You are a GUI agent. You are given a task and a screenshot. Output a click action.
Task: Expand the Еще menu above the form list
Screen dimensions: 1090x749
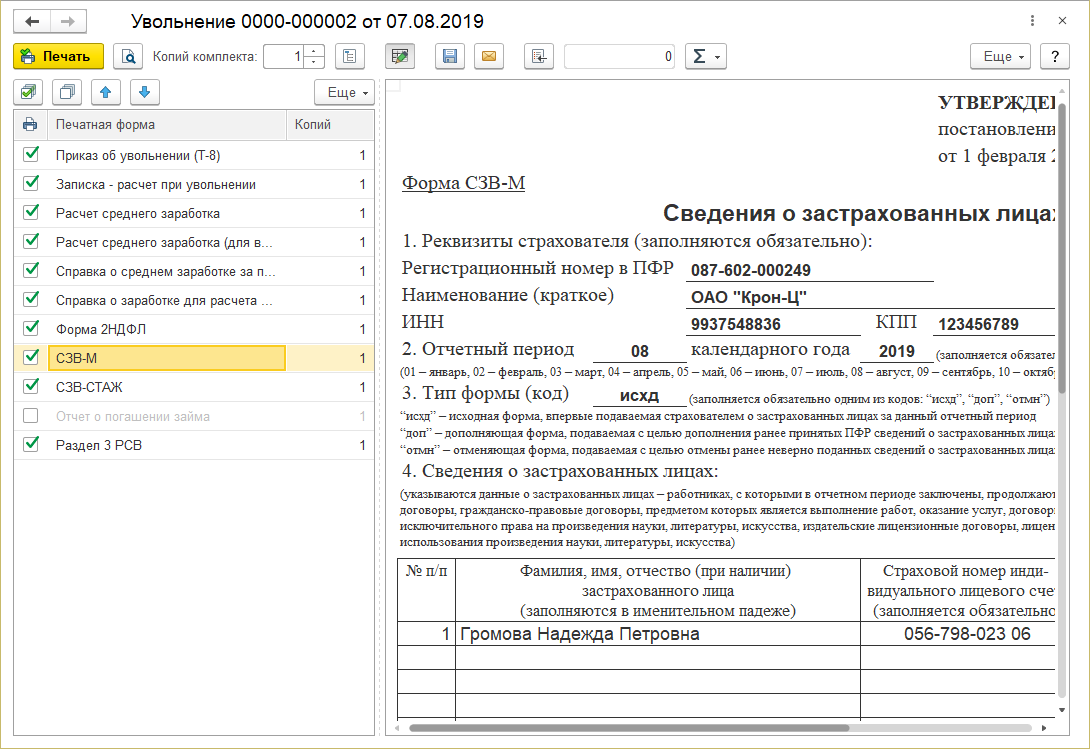pyautogui.click(x=344, y=92)
